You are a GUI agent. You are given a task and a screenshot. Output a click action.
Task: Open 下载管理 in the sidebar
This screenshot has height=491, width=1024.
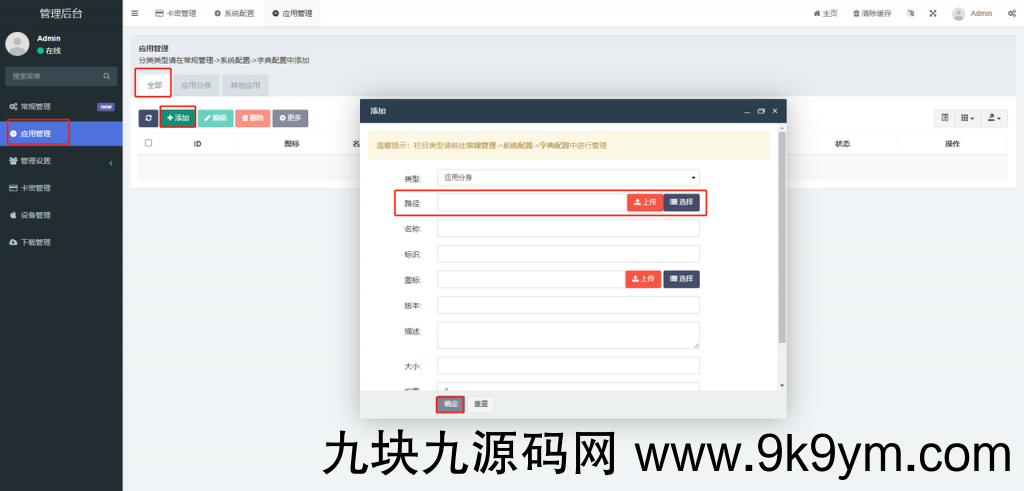(61, 242)
